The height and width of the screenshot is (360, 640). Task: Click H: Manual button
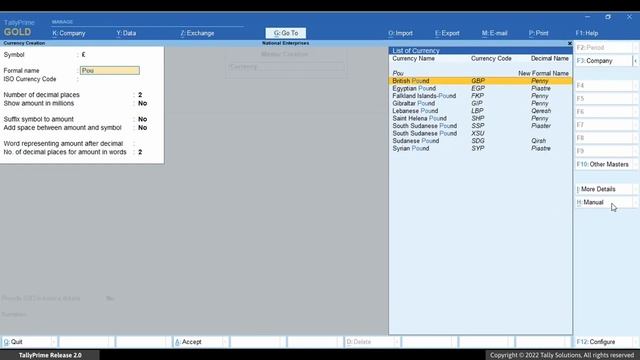(605, 202)
